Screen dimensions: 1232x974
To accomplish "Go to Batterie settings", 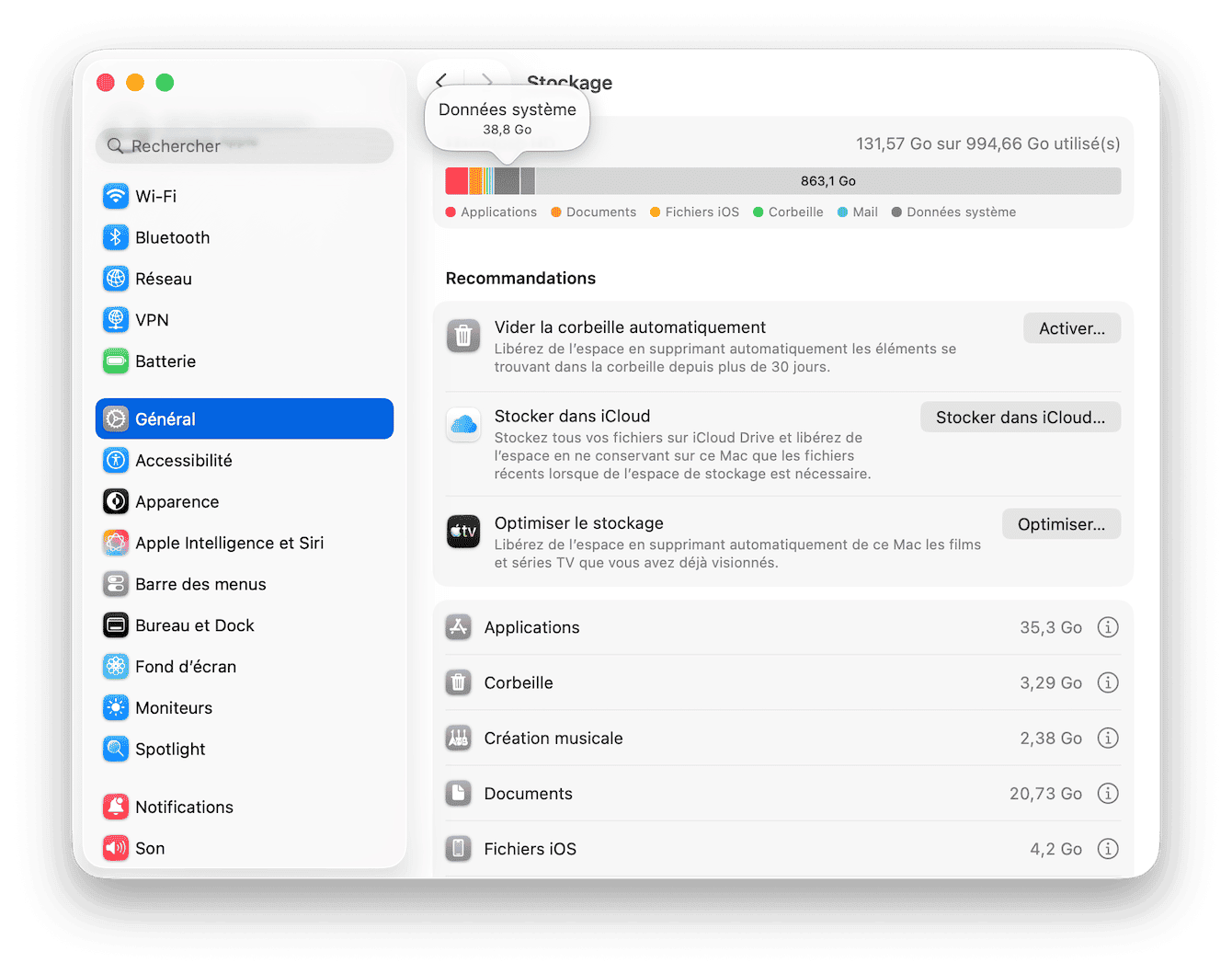I will pos(165,361).
